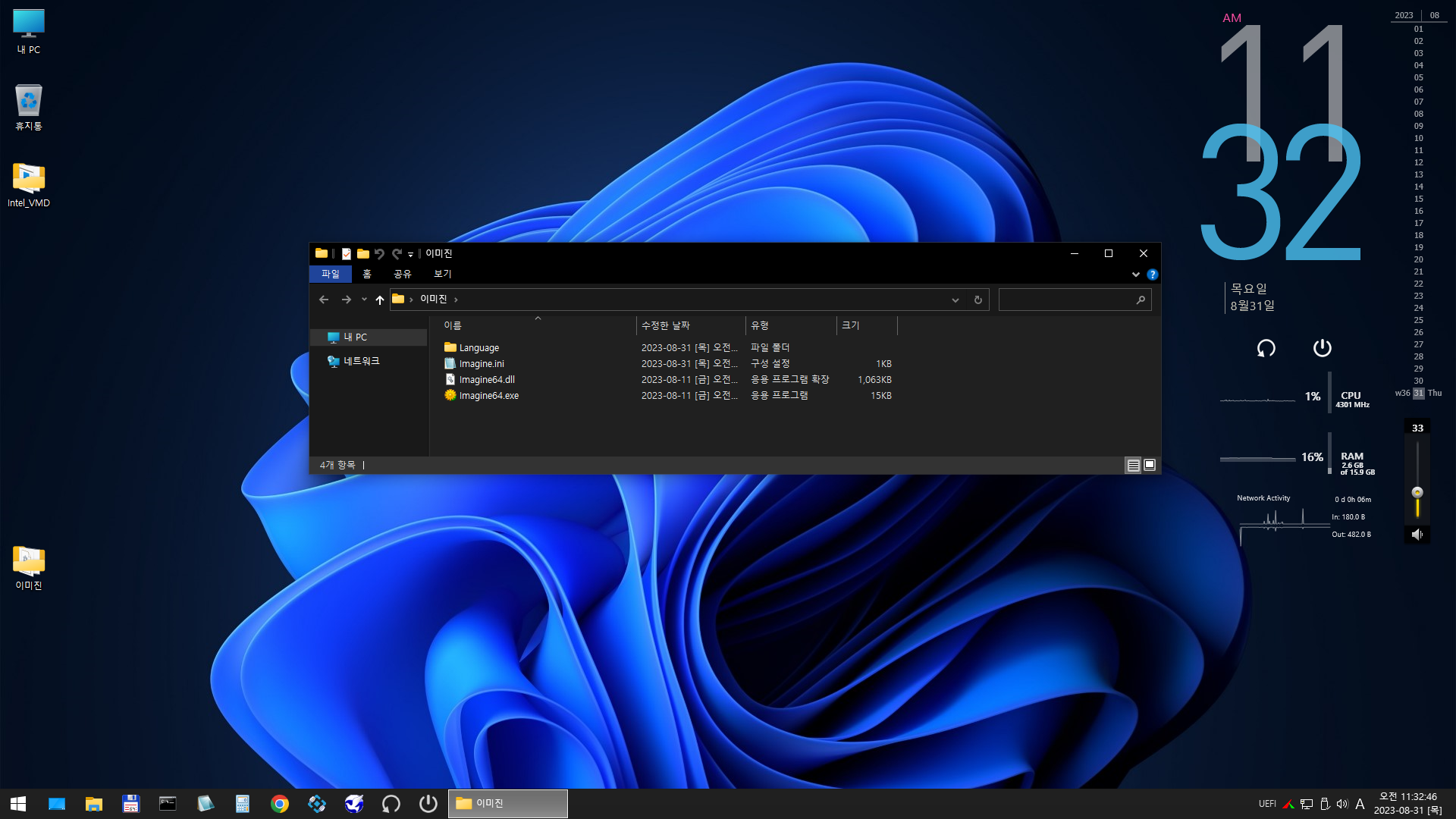Image resolution: width=1456 pixels, height=819 pixels.
Task: Open recent locations dropdown arrow
Action: point(365,300)
